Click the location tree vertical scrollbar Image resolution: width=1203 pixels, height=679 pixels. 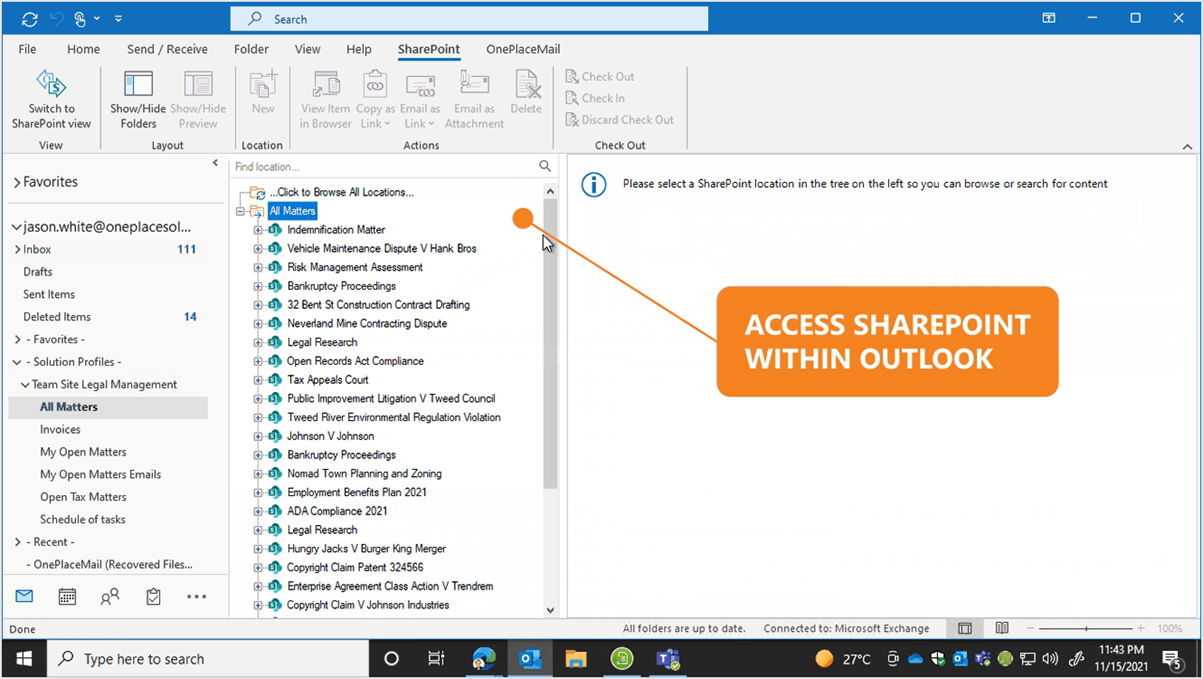[x=550, y=343]
